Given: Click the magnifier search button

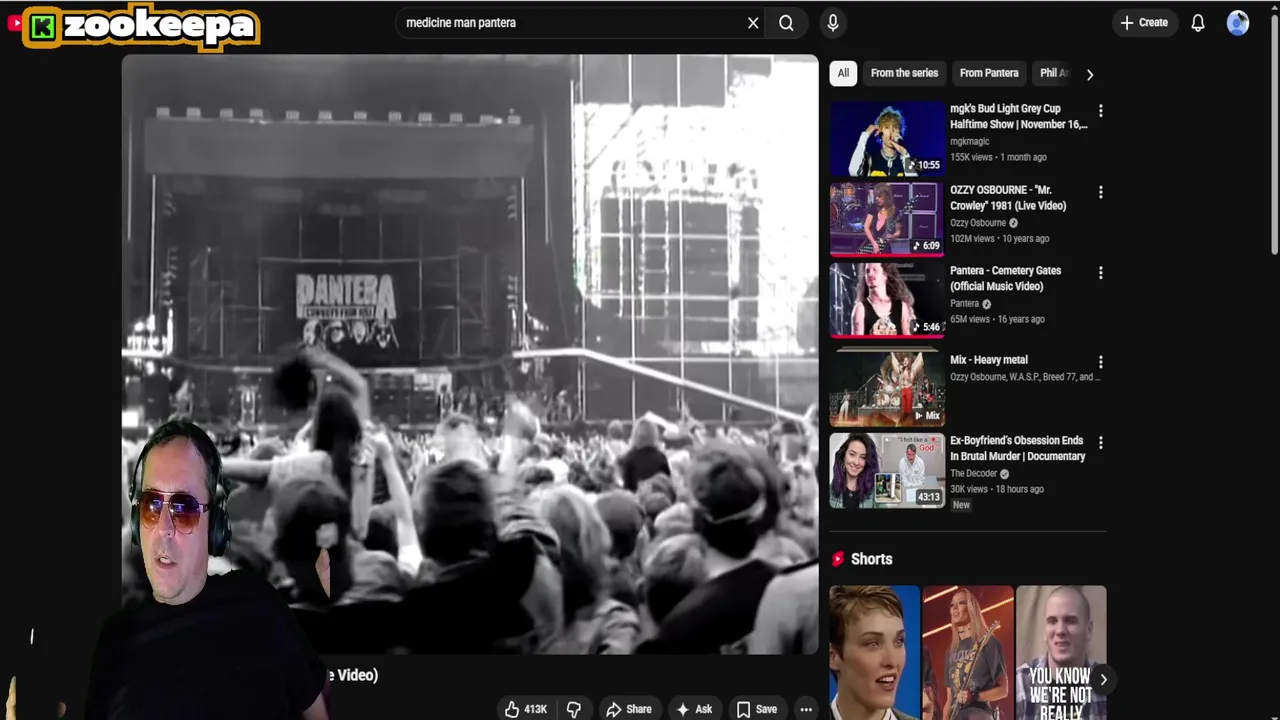Looking at the screenshot, I should click(x=786, y=23).
